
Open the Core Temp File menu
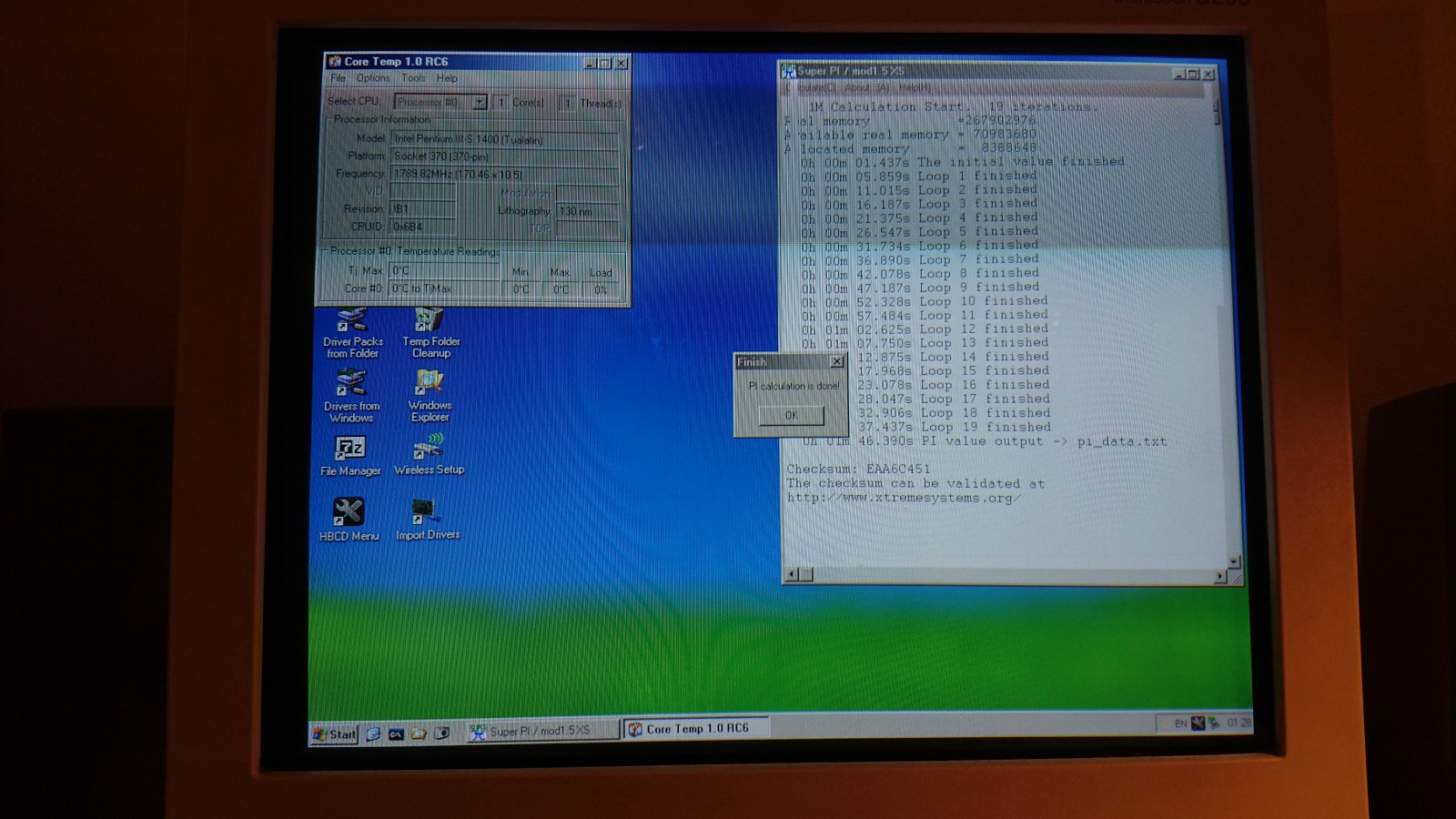338,78
